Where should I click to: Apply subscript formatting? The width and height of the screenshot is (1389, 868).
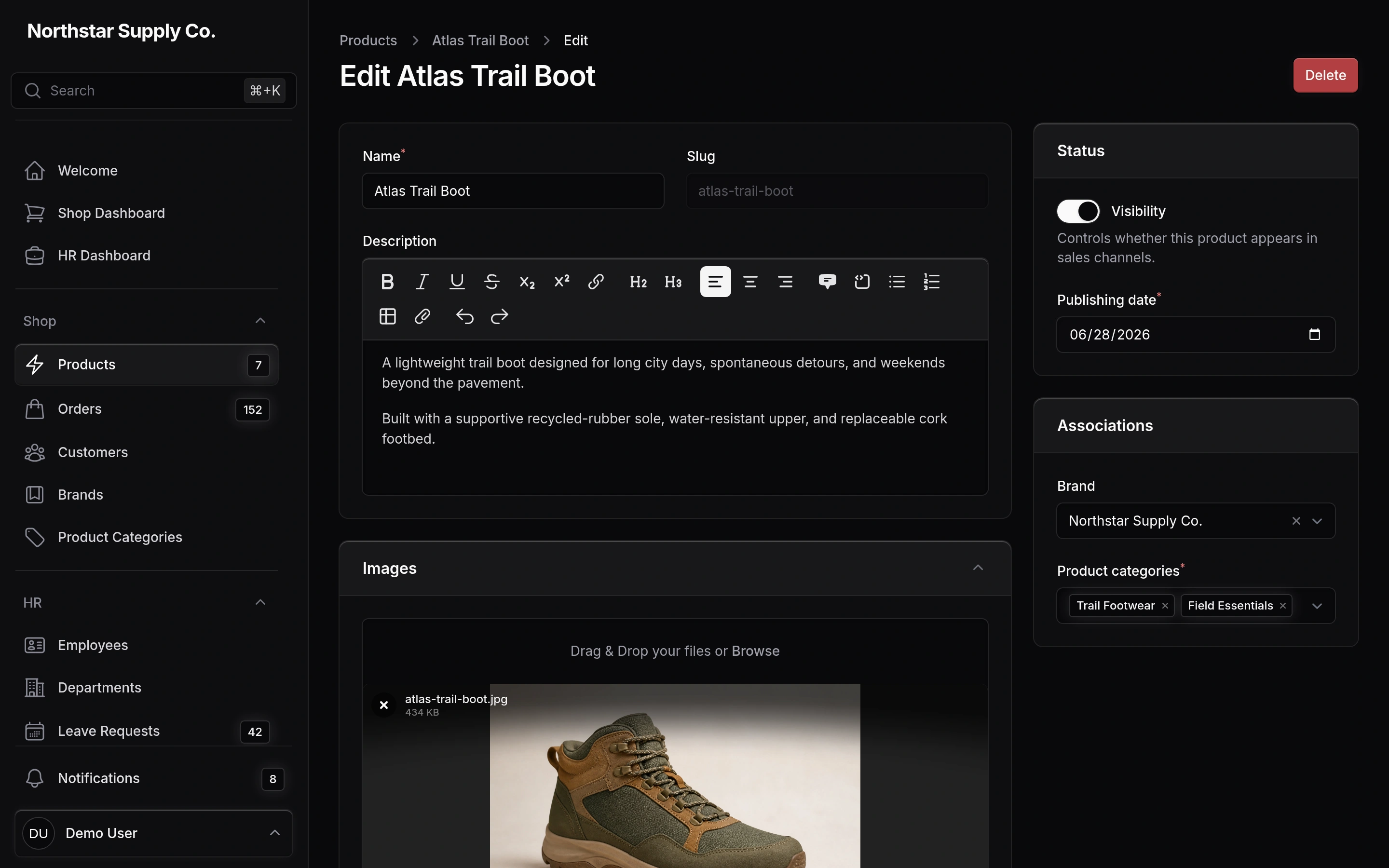click(527, 281)
